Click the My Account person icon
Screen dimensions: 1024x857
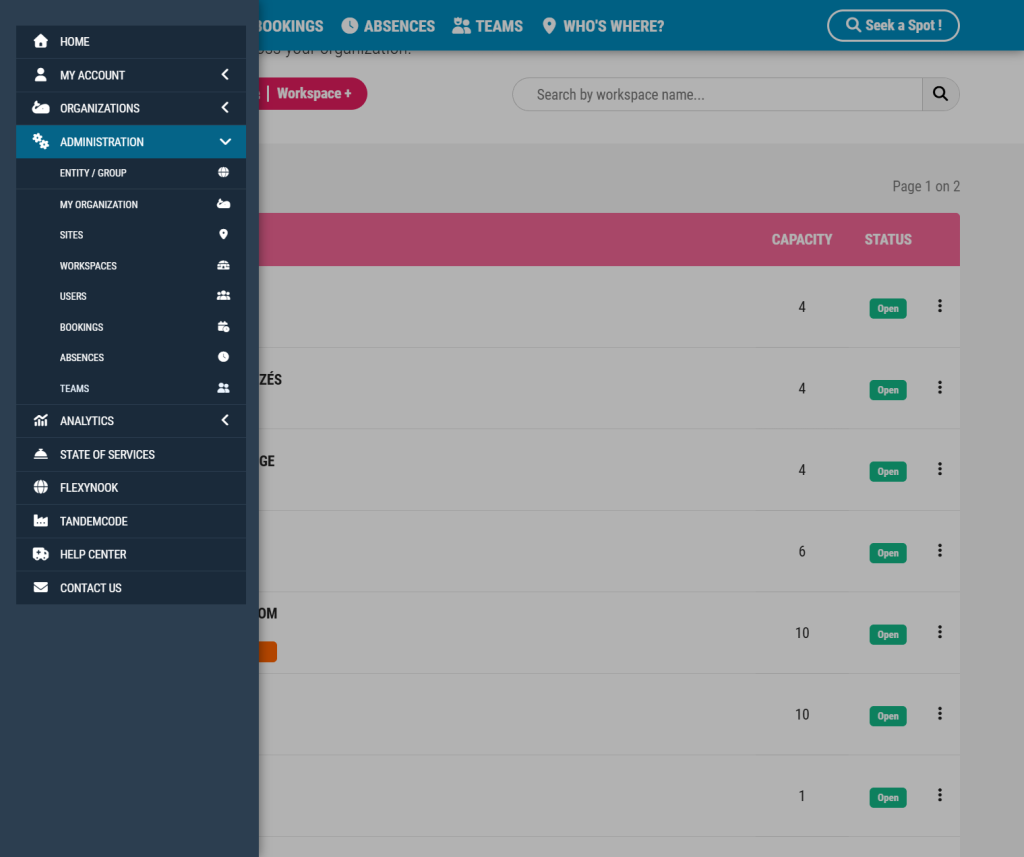pyautogui.click(x=40, y=74)
